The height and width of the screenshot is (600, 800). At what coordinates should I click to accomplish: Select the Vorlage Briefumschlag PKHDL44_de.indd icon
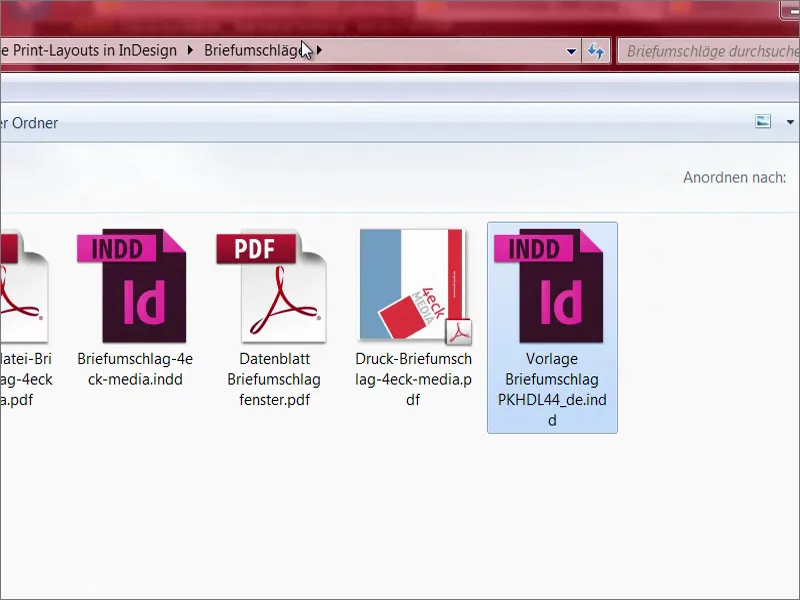click(549, 286)
